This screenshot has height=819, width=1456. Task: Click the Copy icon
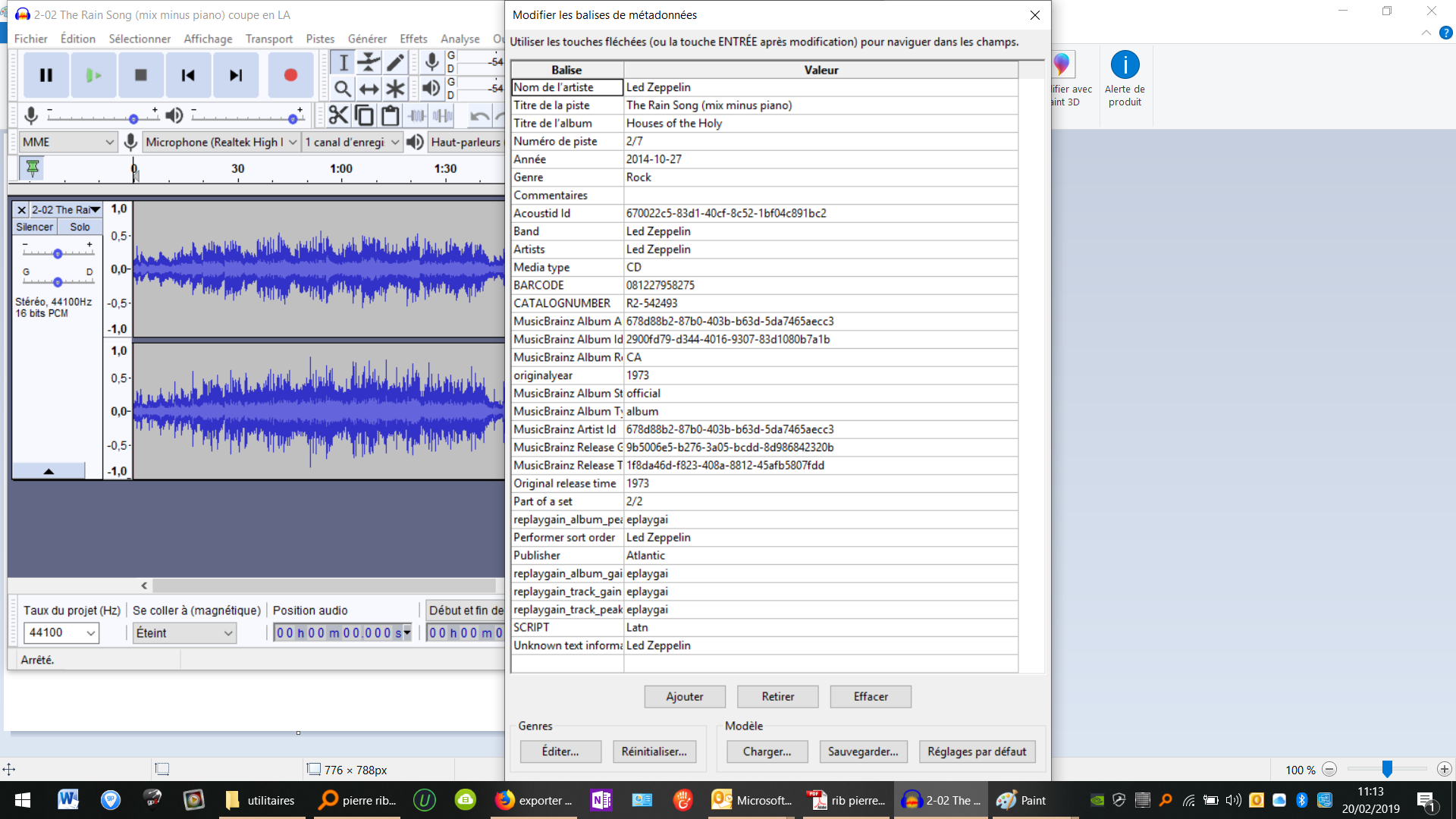364,115
